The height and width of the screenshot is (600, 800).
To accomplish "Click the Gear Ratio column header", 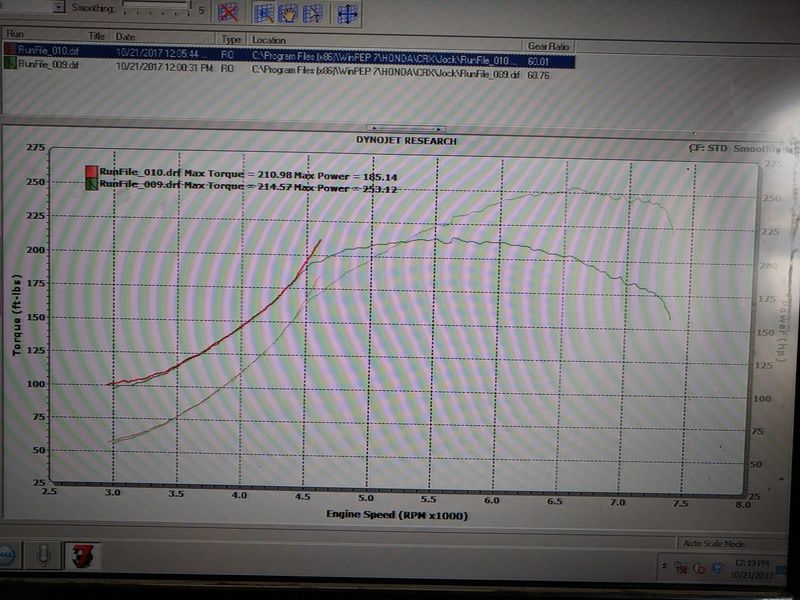I will coord(548,46).
